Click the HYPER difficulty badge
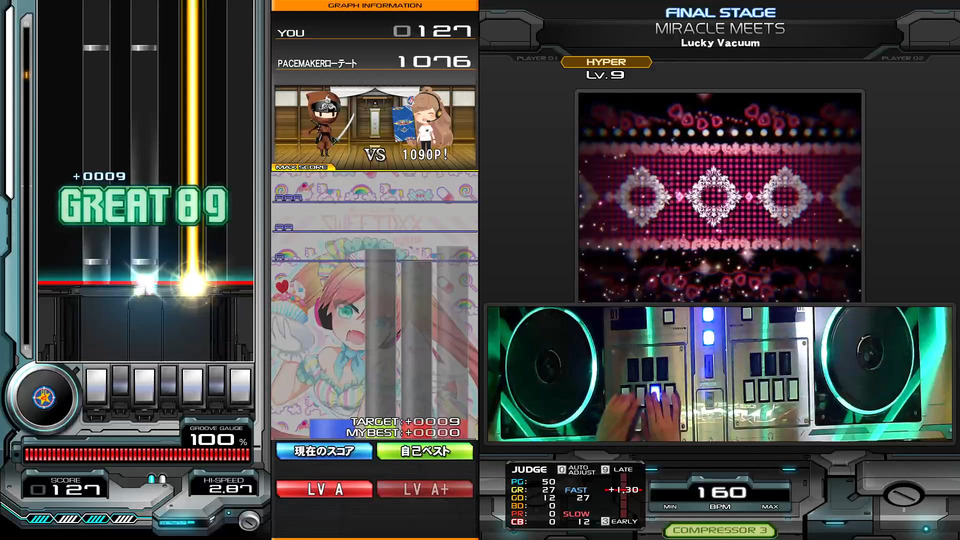The image size is (960, 540). (x=606, y=62)
